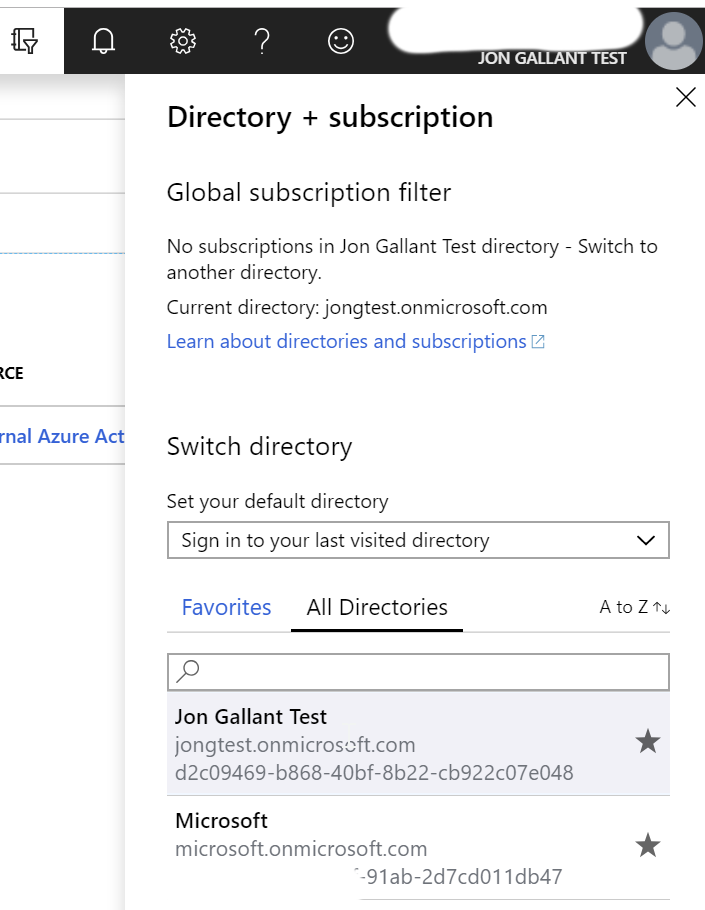Click the JON GALLANT TEST account name
Screen dimensions: 705x910
[552, 58]
